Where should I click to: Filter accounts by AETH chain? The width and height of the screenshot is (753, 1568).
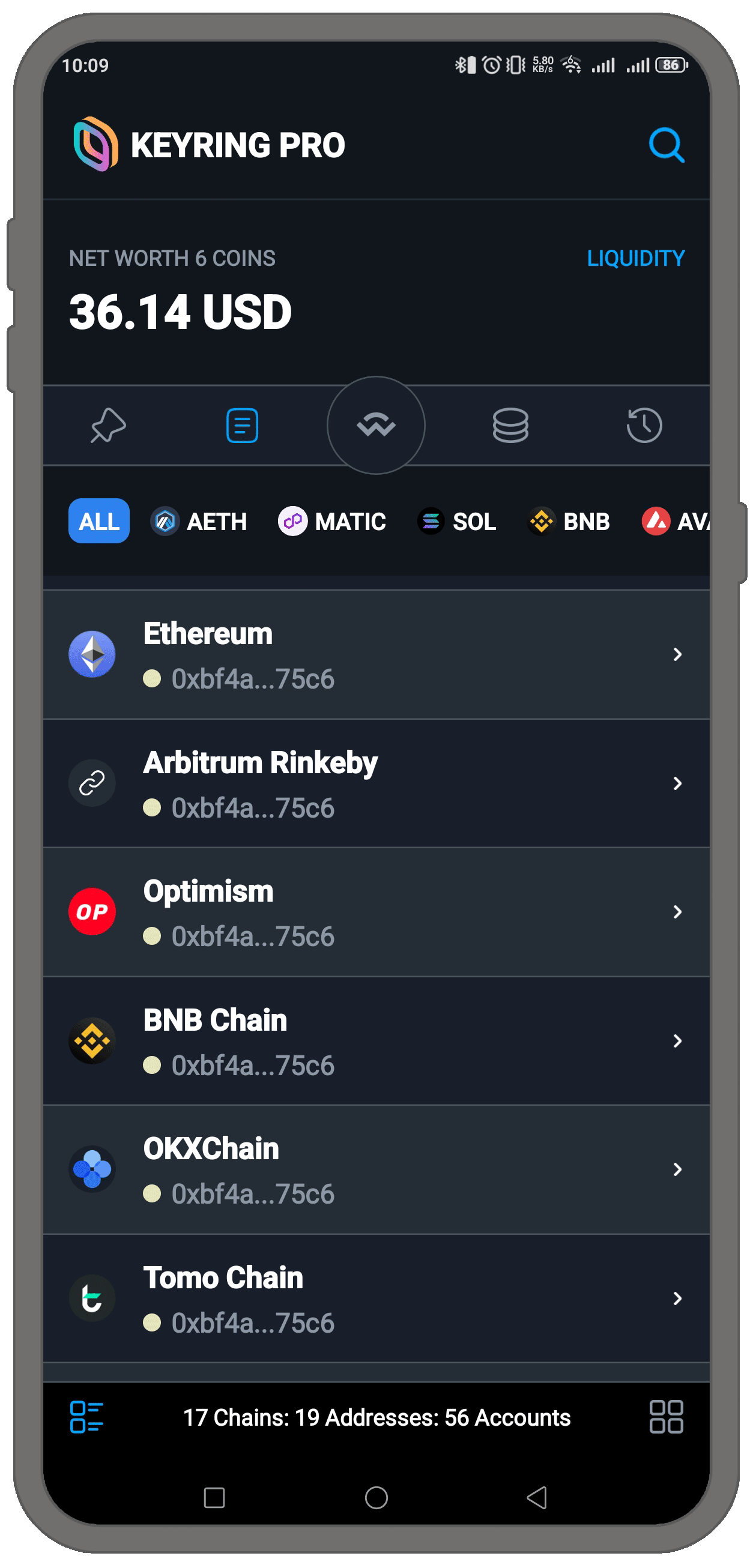click(x=199, y=521)
